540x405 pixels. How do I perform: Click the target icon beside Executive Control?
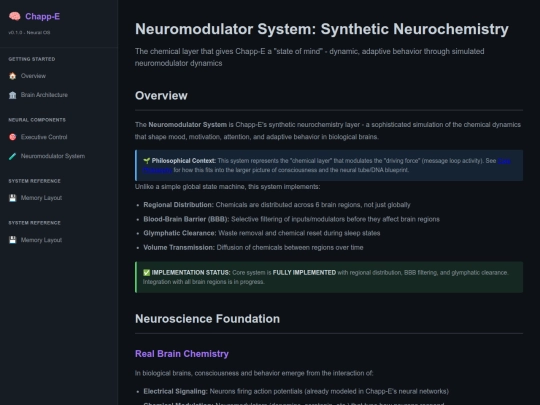point(13,137)
